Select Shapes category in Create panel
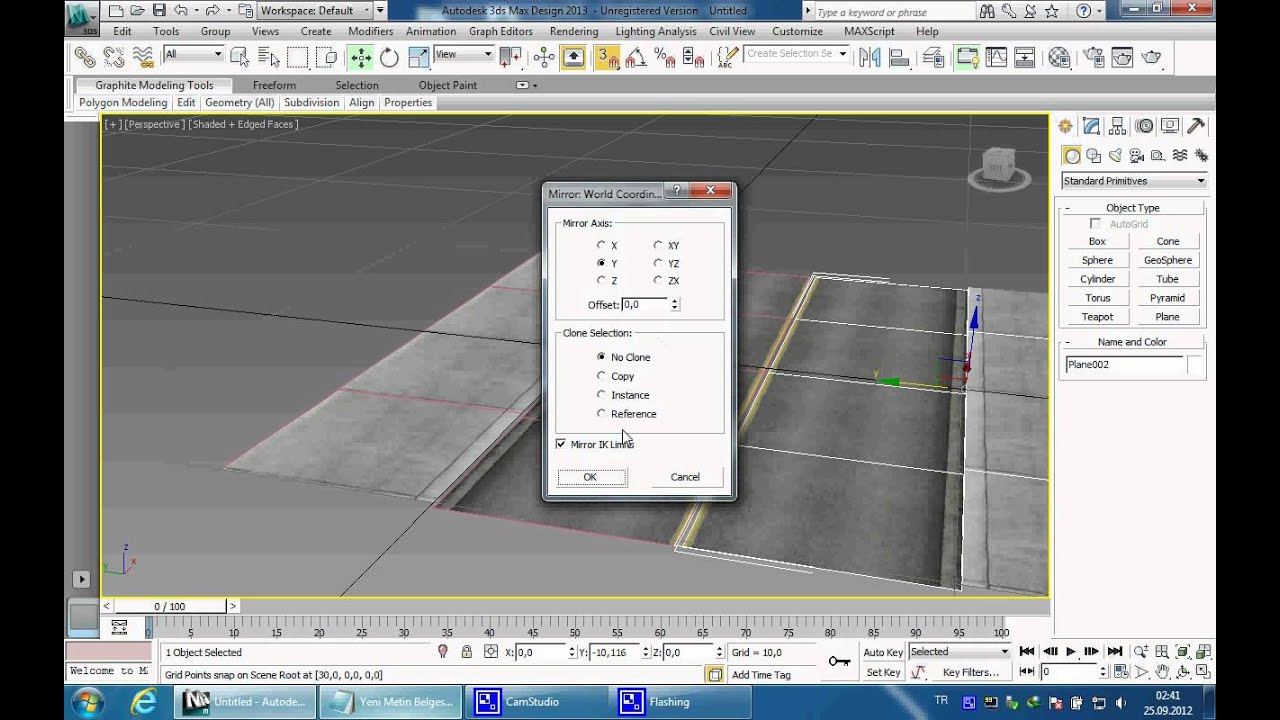 (x=1093, y=155)
